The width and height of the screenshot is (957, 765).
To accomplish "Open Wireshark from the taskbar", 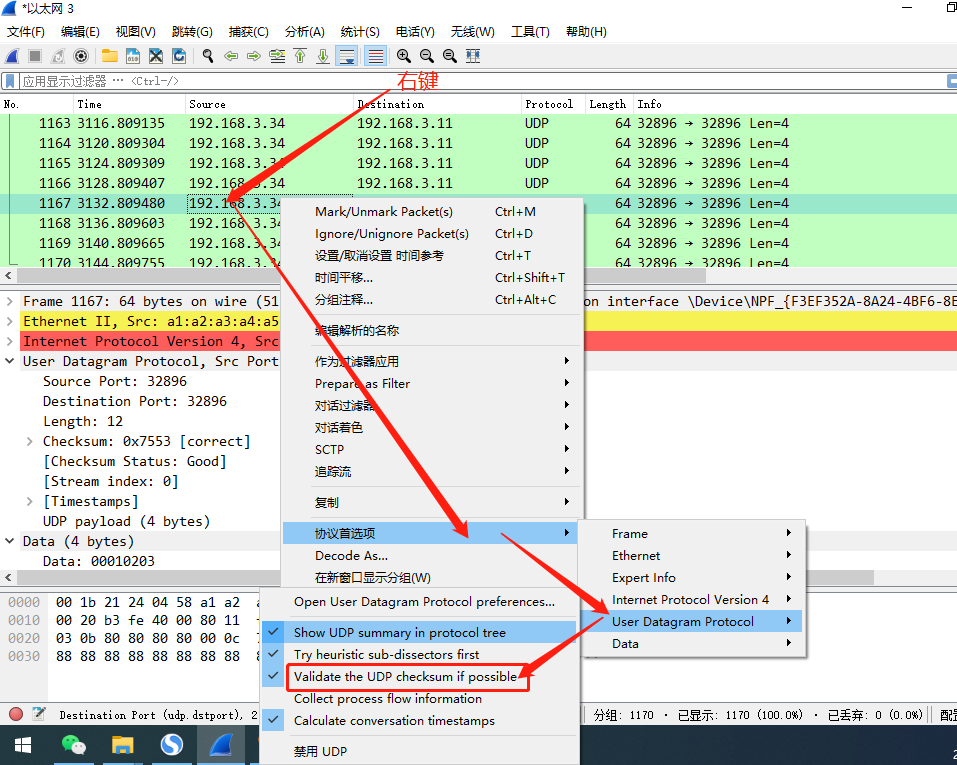I will tap(219, 745).
